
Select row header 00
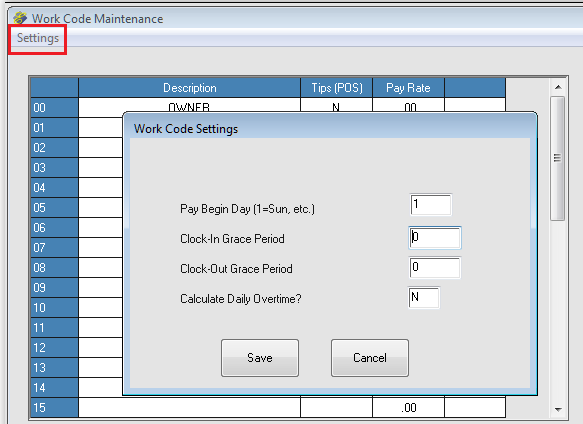tap(54, 107)
